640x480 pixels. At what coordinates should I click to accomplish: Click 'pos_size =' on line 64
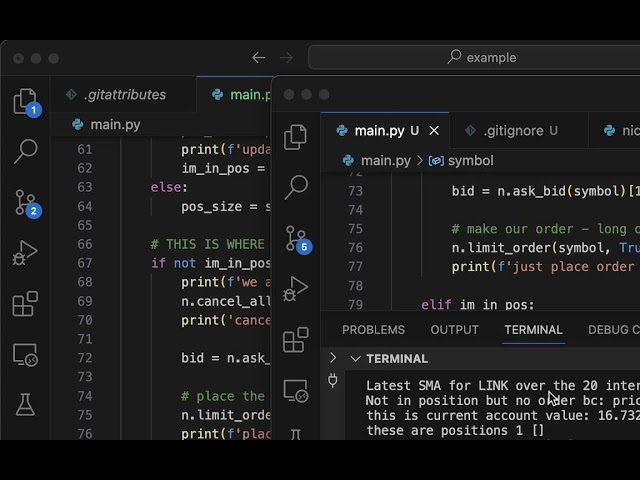pos(219,207)
